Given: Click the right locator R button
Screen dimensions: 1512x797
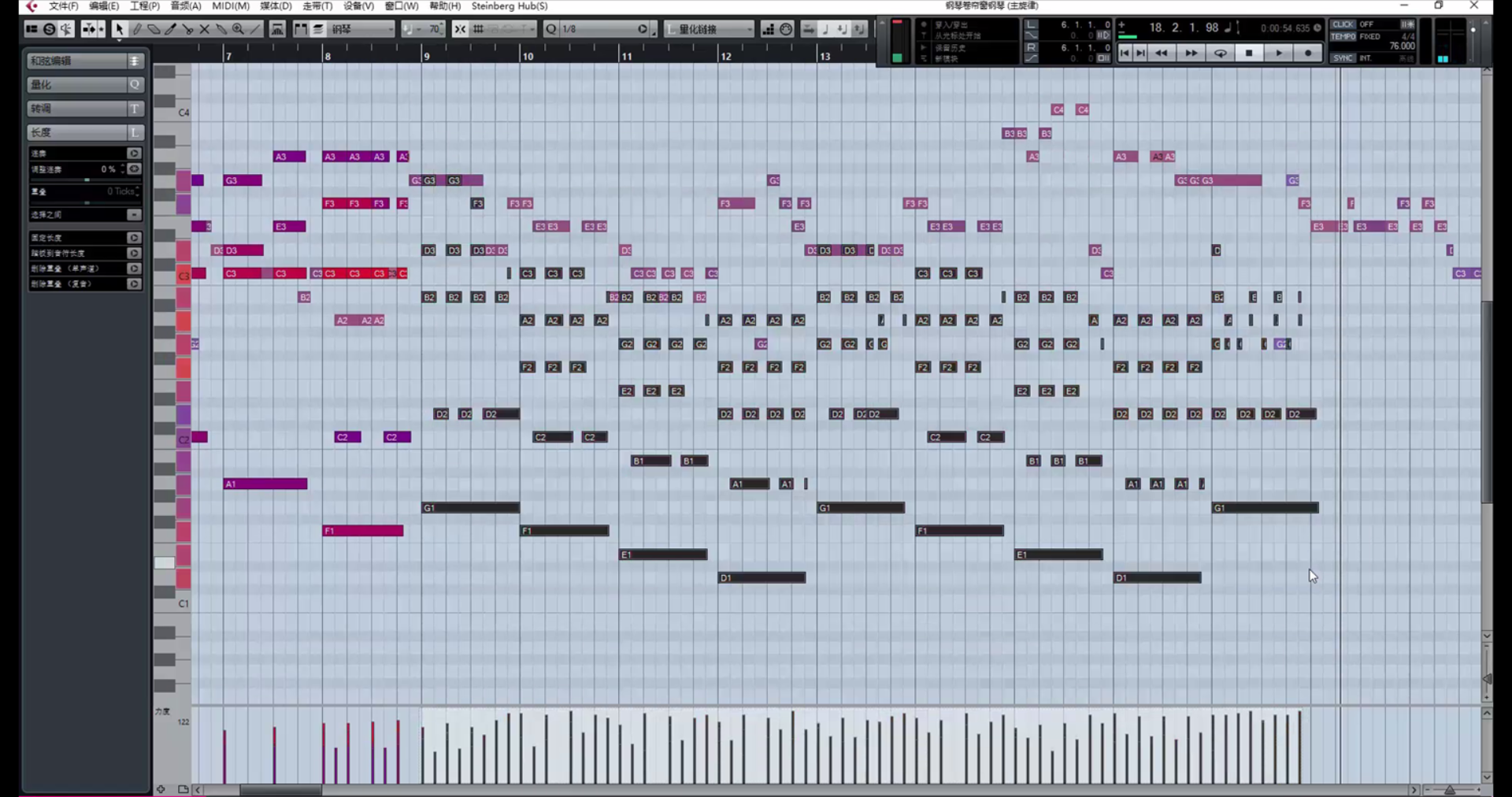Looking at the screenshot, I should coord(1031,47).
